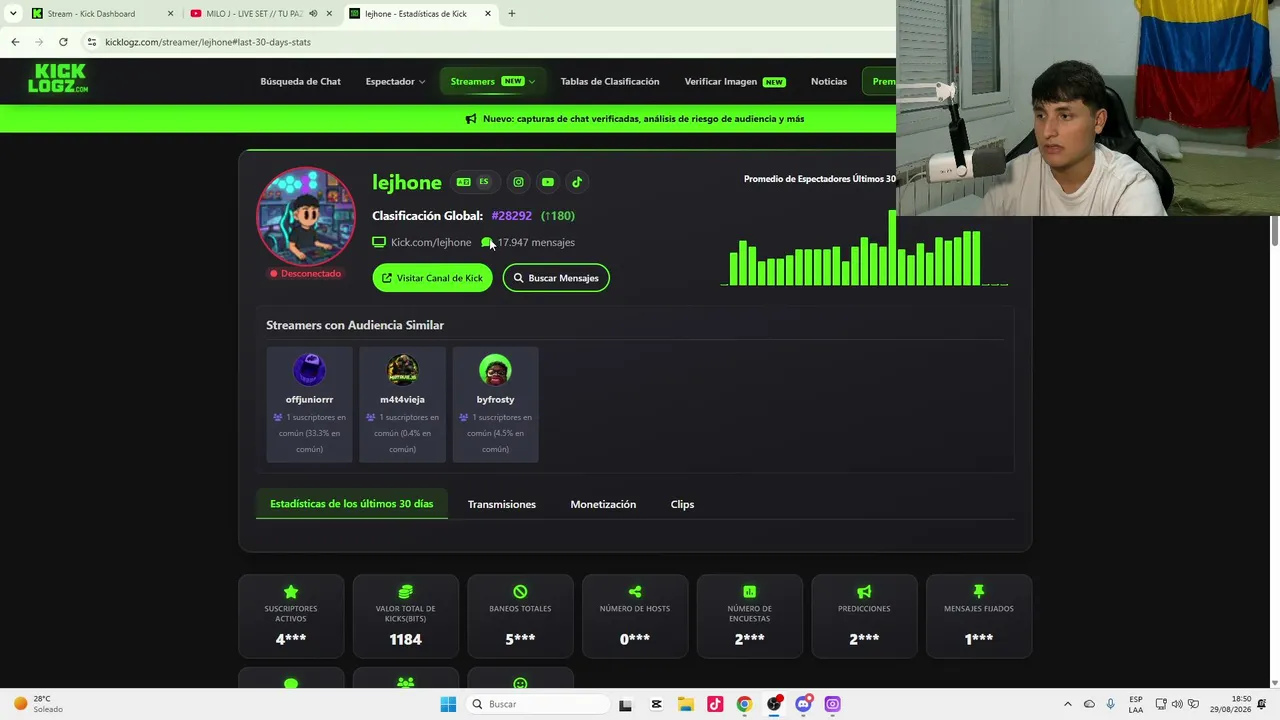Screen dimensions: 1280x720
Task: Open lejhone's YouTube channel icon
Action: (547, 182)
